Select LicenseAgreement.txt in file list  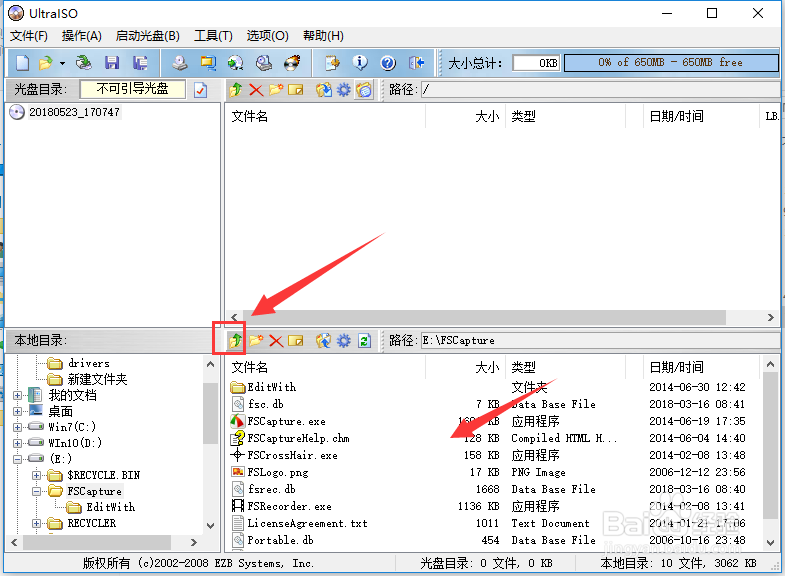[307, 523]
